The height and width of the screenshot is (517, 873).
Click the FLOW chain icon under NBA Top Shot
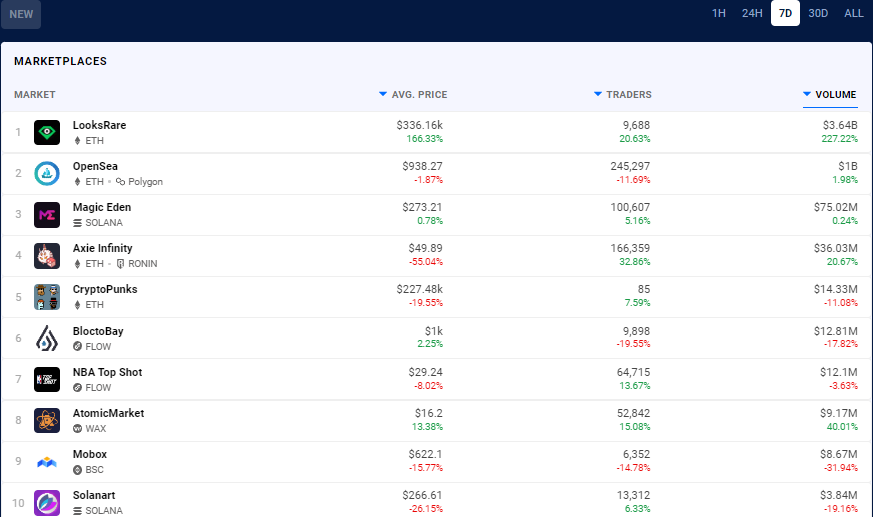pos(77,387)
